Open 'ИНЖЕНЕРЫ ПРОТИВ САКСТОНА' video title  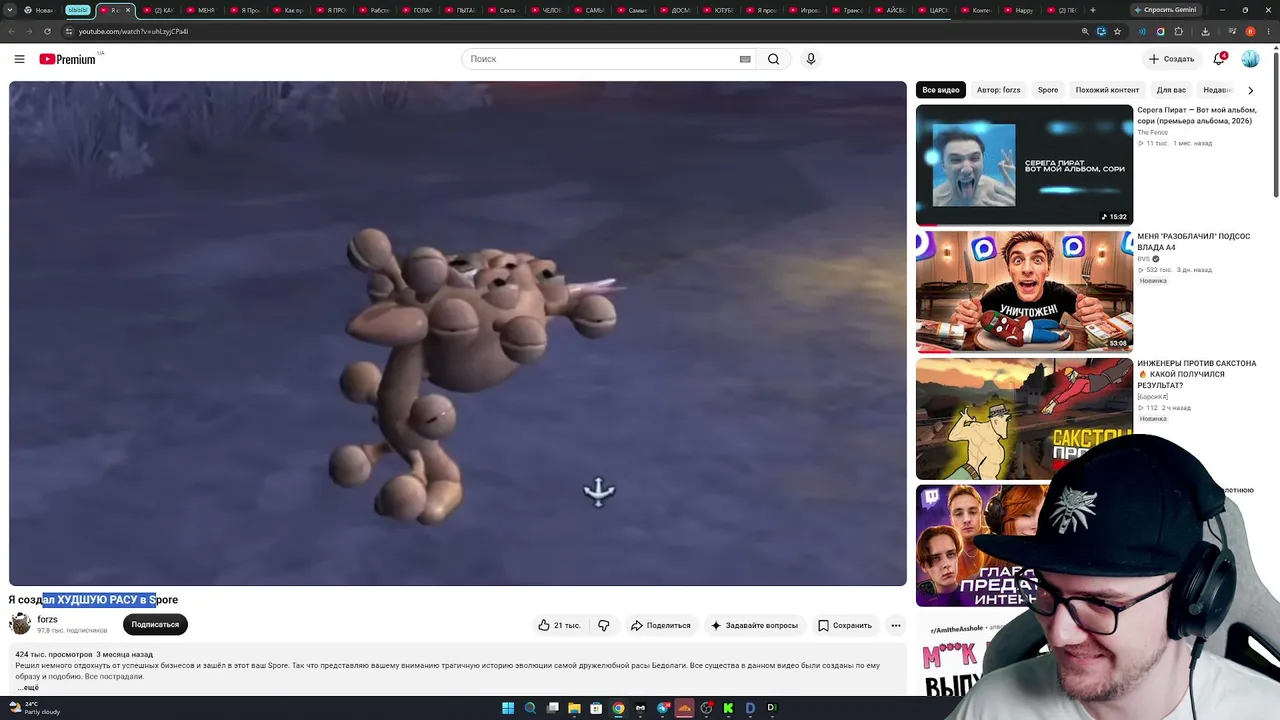point(1197,374)
